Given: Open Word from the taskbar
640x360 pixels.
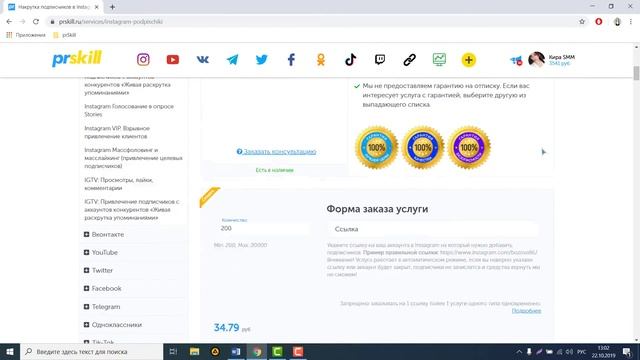Looking at the screenshot, I should coord(236,351).
